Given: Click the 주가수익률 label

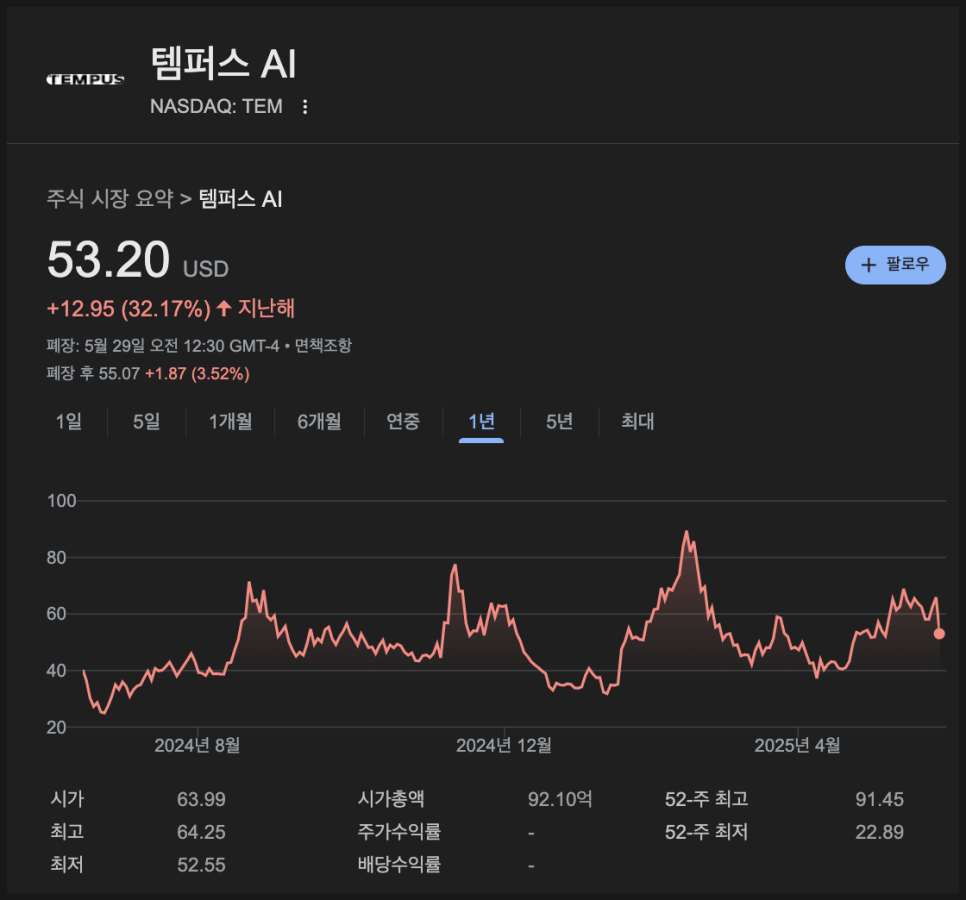Looking at the screenshot, I should (399, 832).
